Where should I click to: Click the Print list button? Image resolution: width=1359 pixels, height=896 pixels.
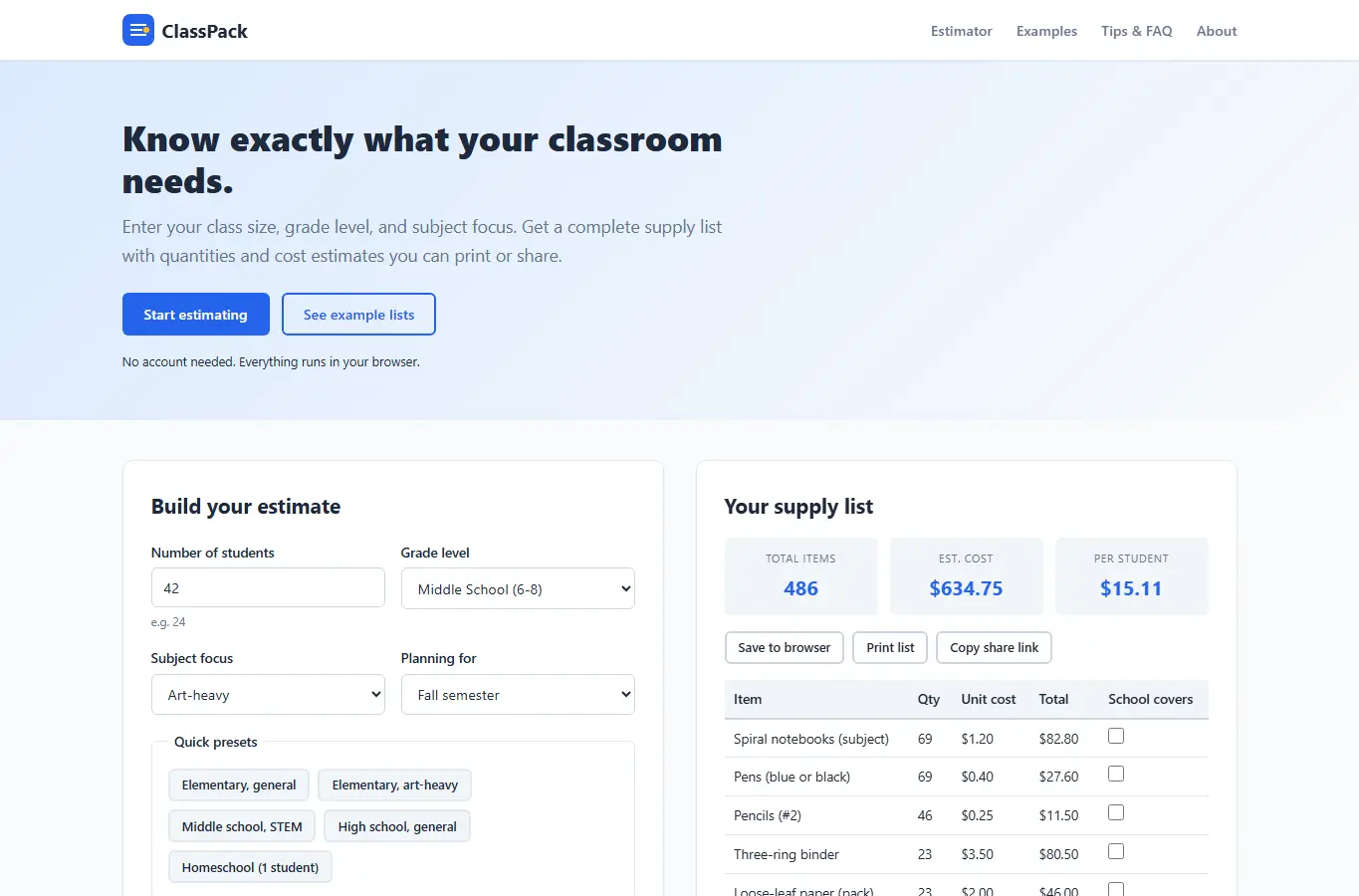coord(890,647)
